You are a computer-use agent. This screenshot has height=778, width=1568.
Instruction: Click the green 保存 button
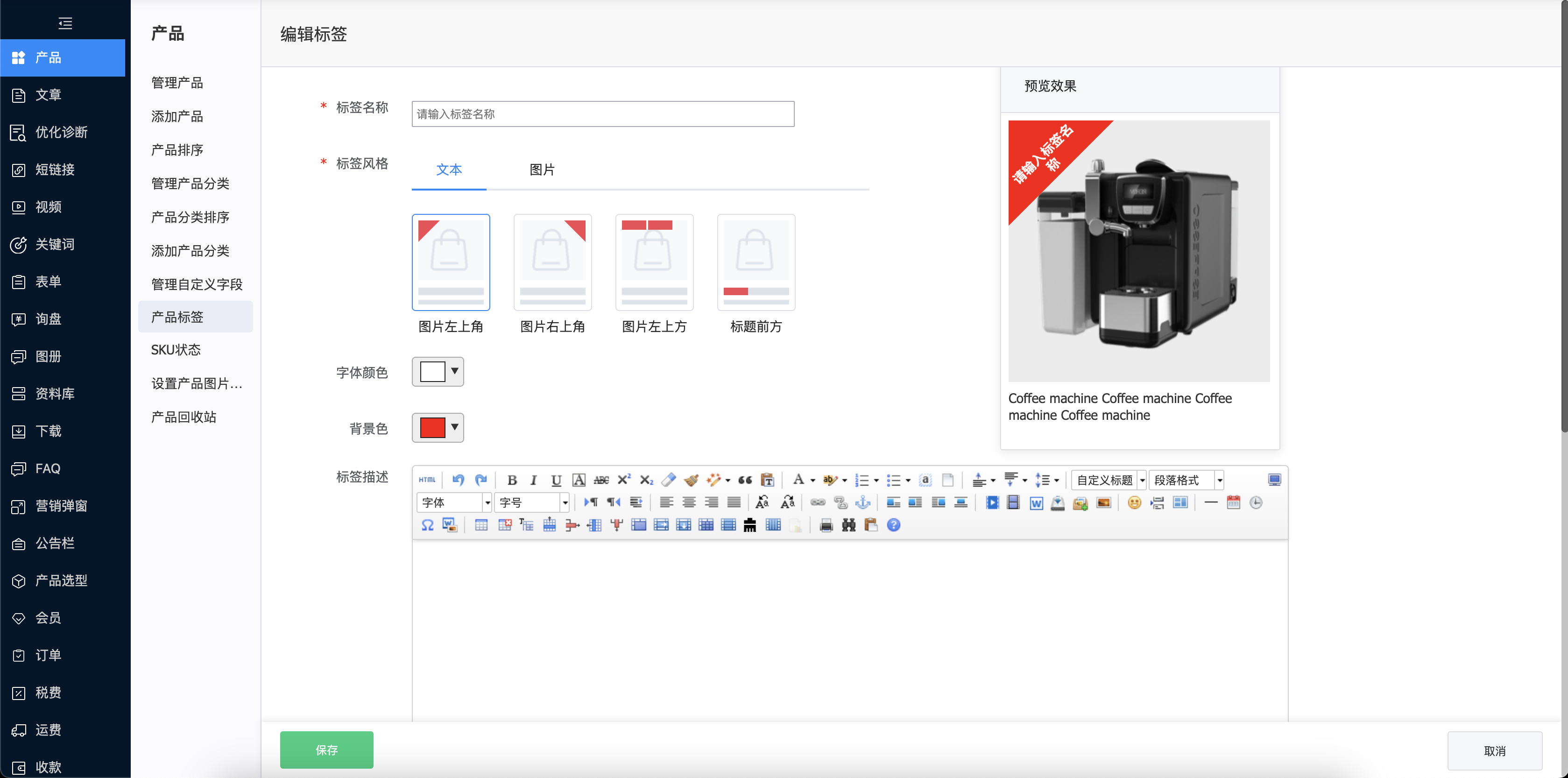[326, 750]
